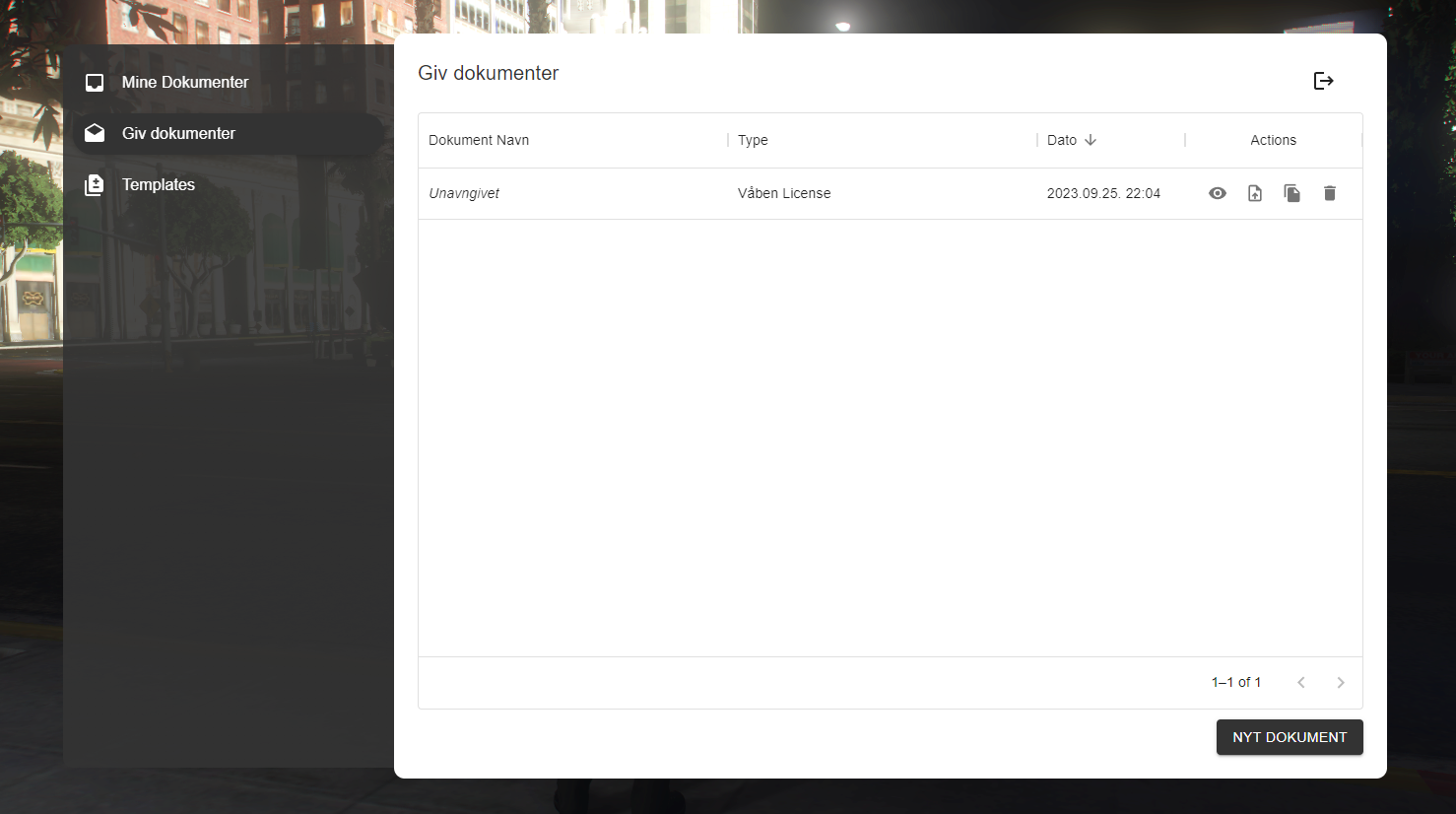This screenshot has height=814, width=1456.
Task: Click the Giv dokumenter envelope icon
Action: click(x=94, y=133)
